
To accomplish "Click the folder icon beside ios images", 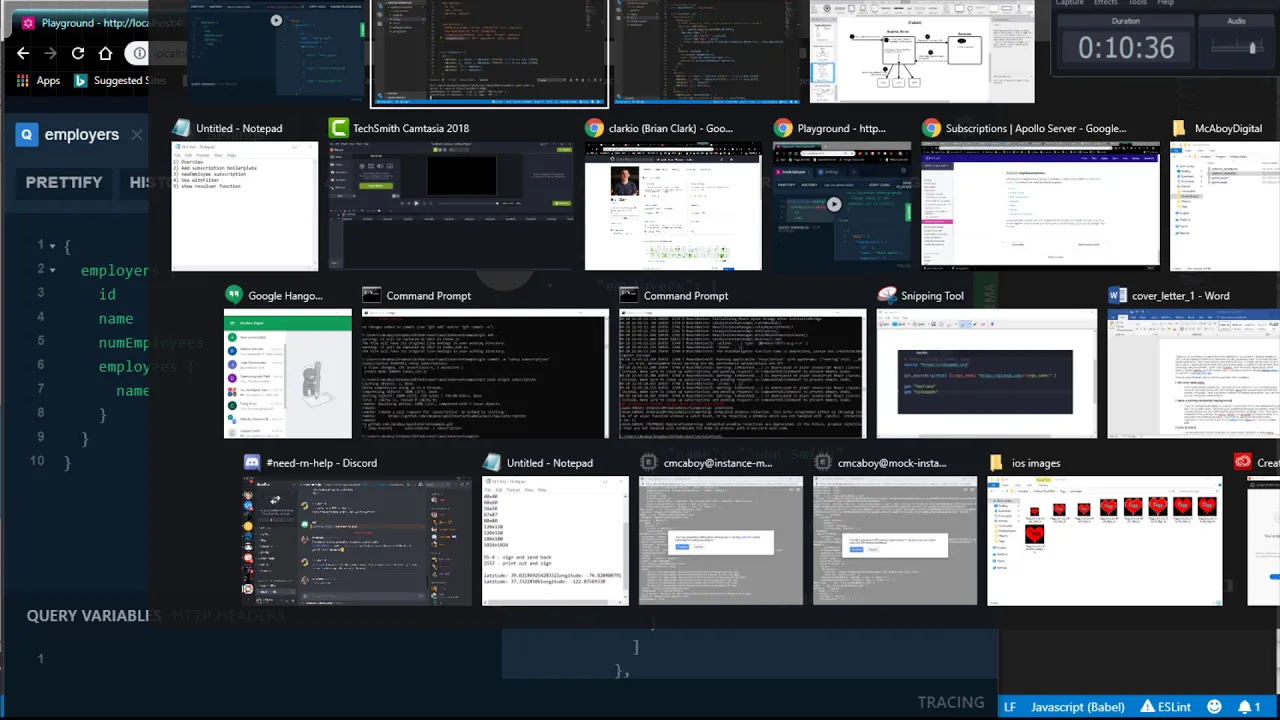I will coord(996,463).
